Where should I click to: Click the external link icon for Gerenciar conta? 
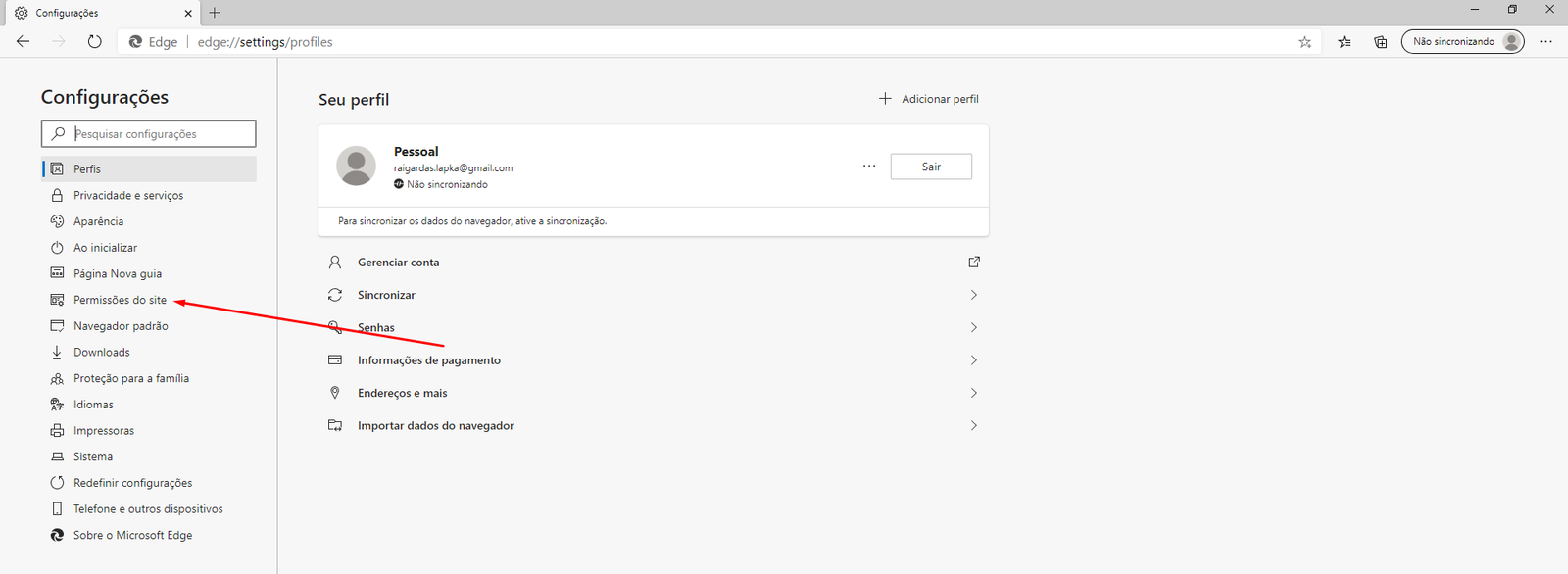[x=973, y=263]
